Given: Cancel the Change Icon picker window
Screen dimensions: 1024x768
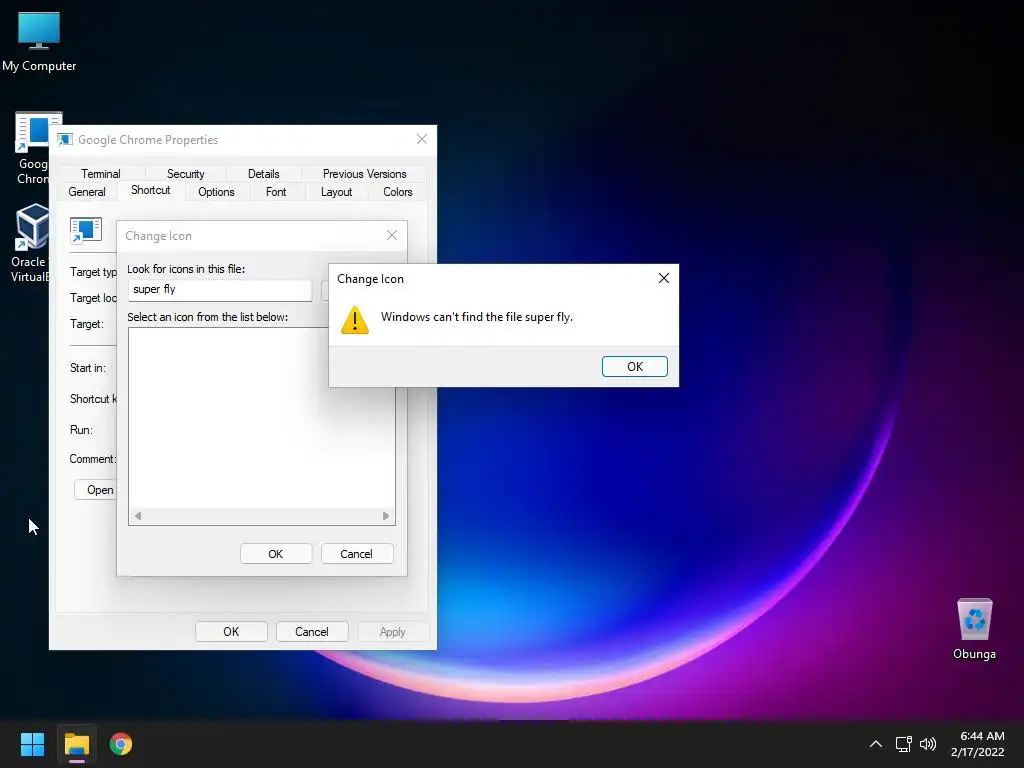Looking at the screenshot, I should click(x=357, y=554).
